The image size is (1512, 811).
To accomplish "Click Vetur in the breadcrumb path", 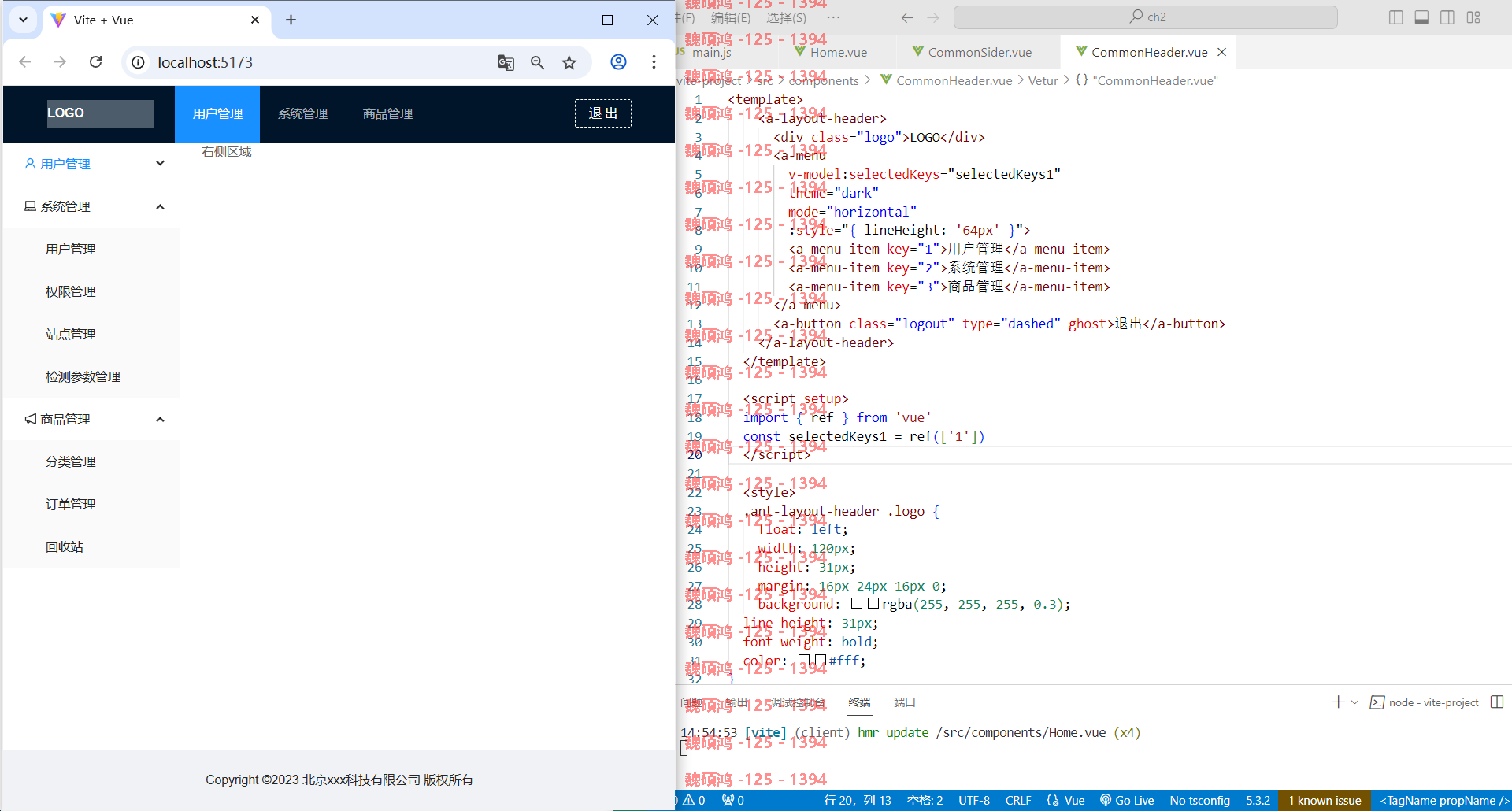I will click(1043, 80).
